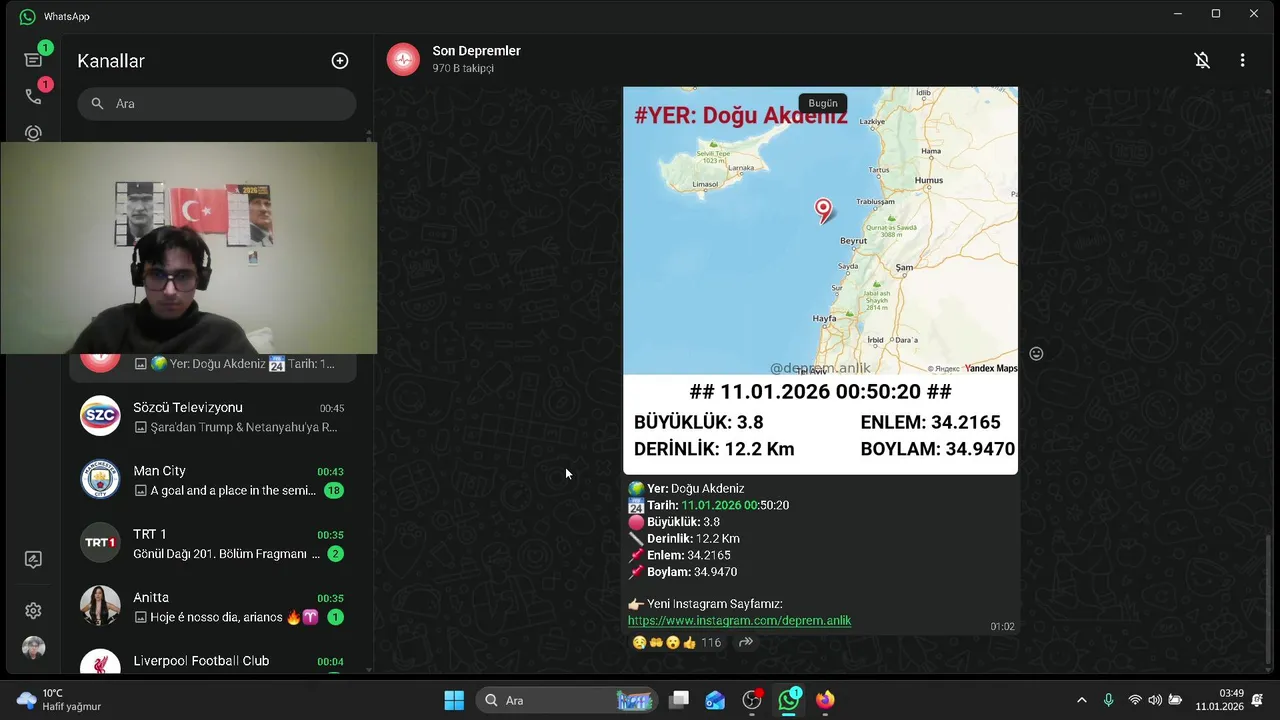Open the Status updates tab
The image size is (1280, 720).
pyautogui.click(x=33, y=133)
